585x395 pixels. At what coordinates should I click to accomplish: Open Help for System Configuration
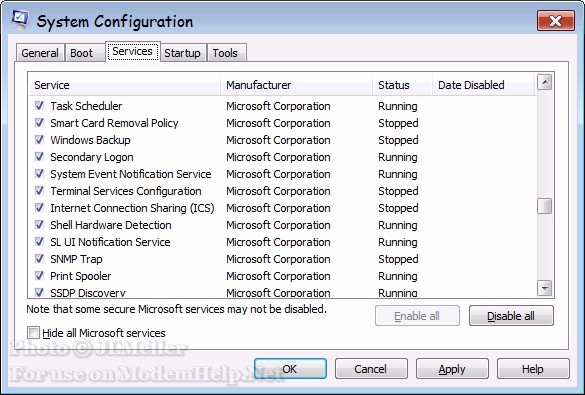[533, 369]
